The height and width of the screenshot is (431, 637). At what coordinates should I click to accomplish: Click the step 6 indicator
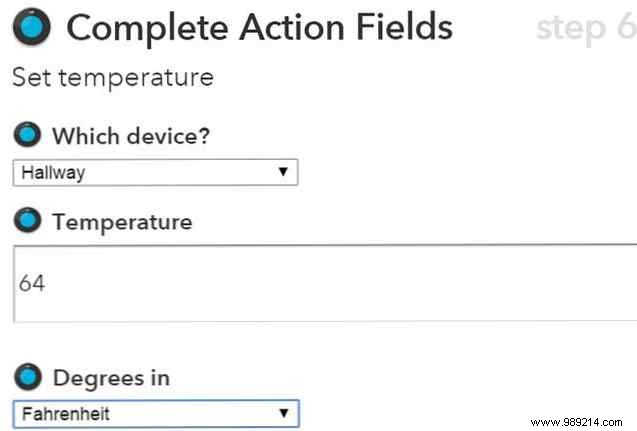pyautogui.click(x=585, y=28)
